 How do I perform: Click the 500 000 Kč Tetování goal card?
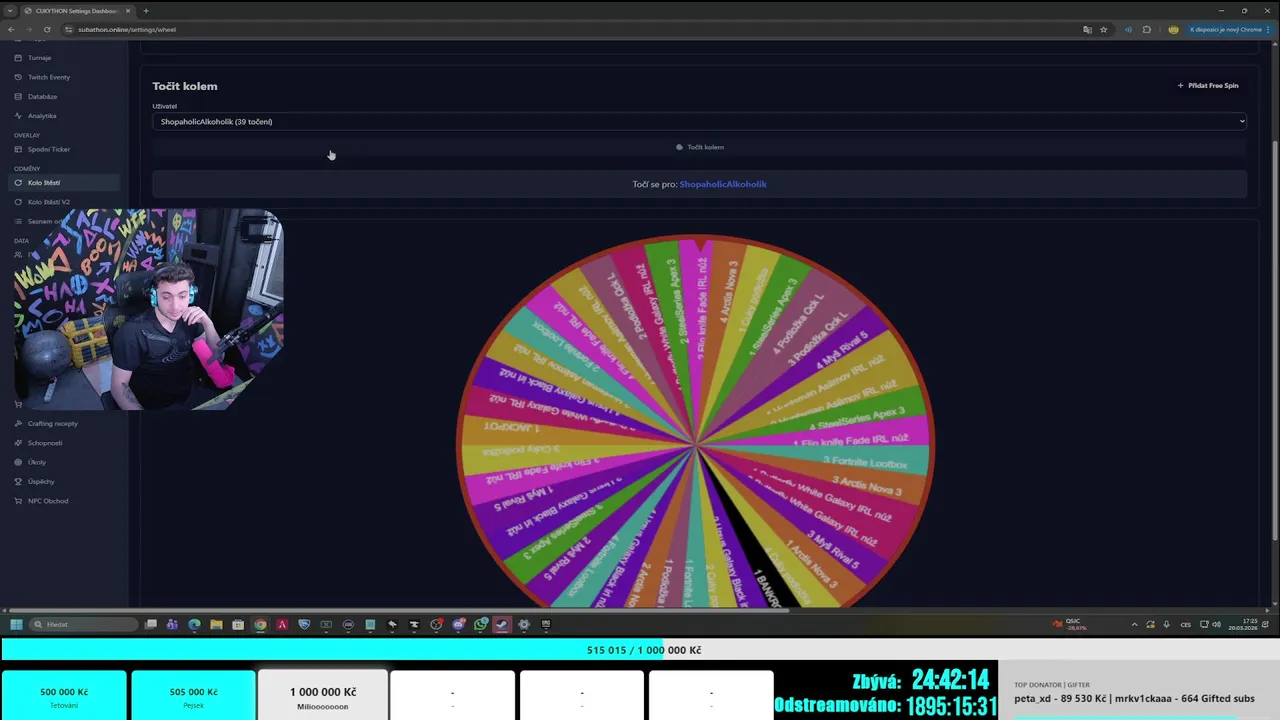point(64,695)
